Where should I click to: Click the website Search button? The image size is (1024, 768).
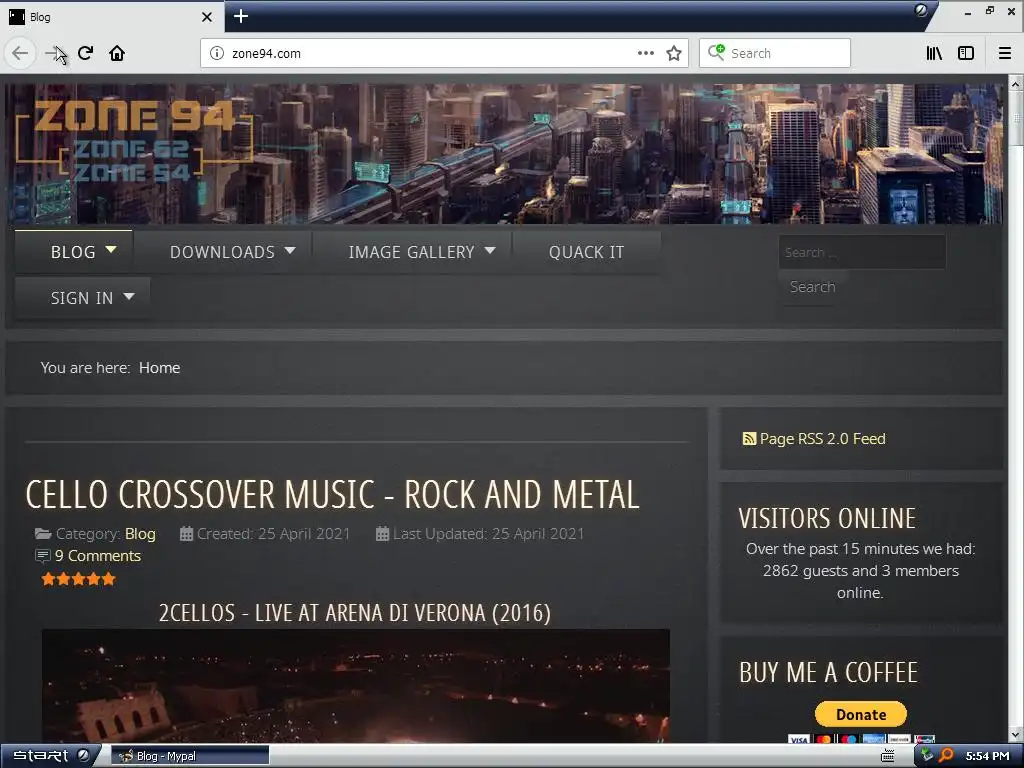pyautogui.click(x=812, y=287)
